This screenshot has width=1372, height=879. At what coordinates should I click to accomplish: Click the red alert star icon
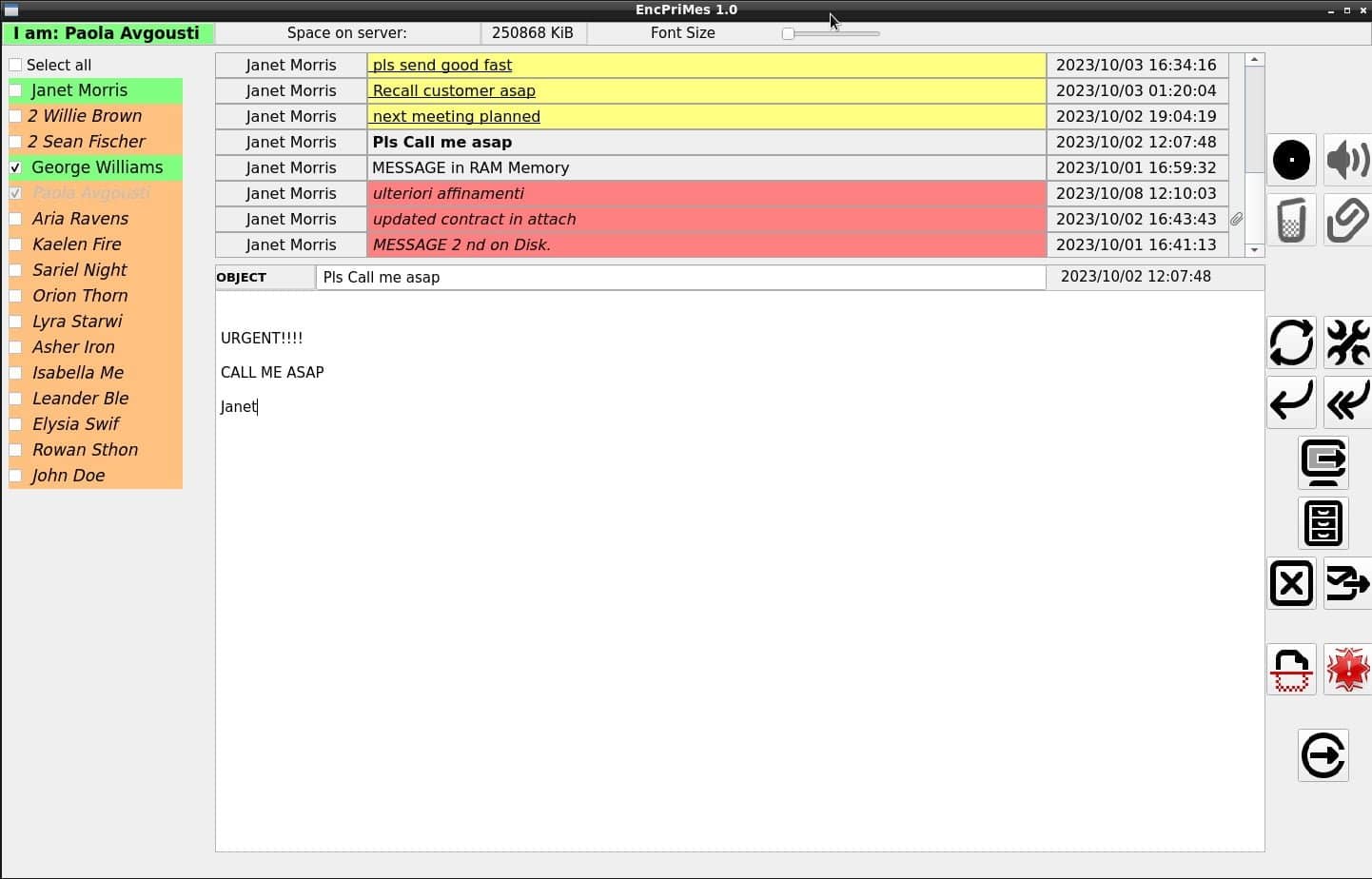[1348, 669]
